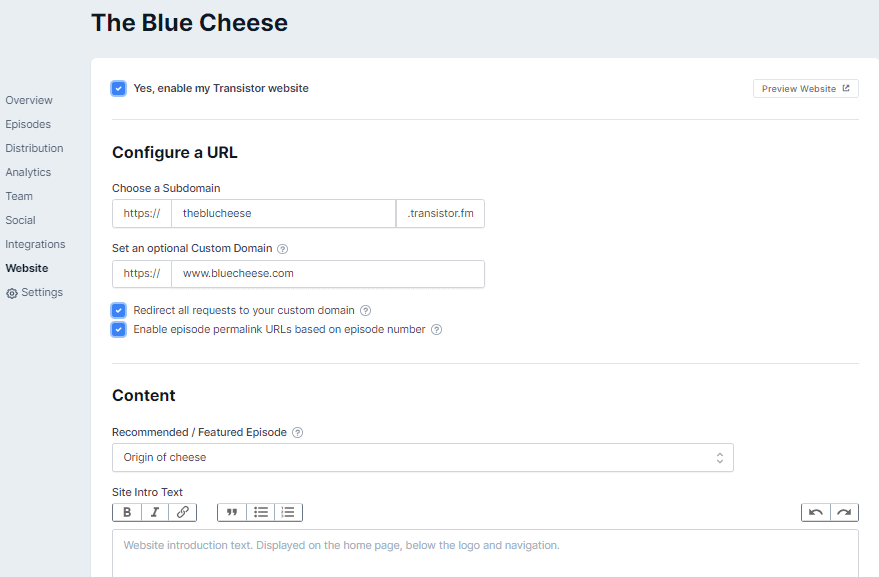Redo the last edit in the editor
This screenshot has width=879, height=577.
click(844, 512)
